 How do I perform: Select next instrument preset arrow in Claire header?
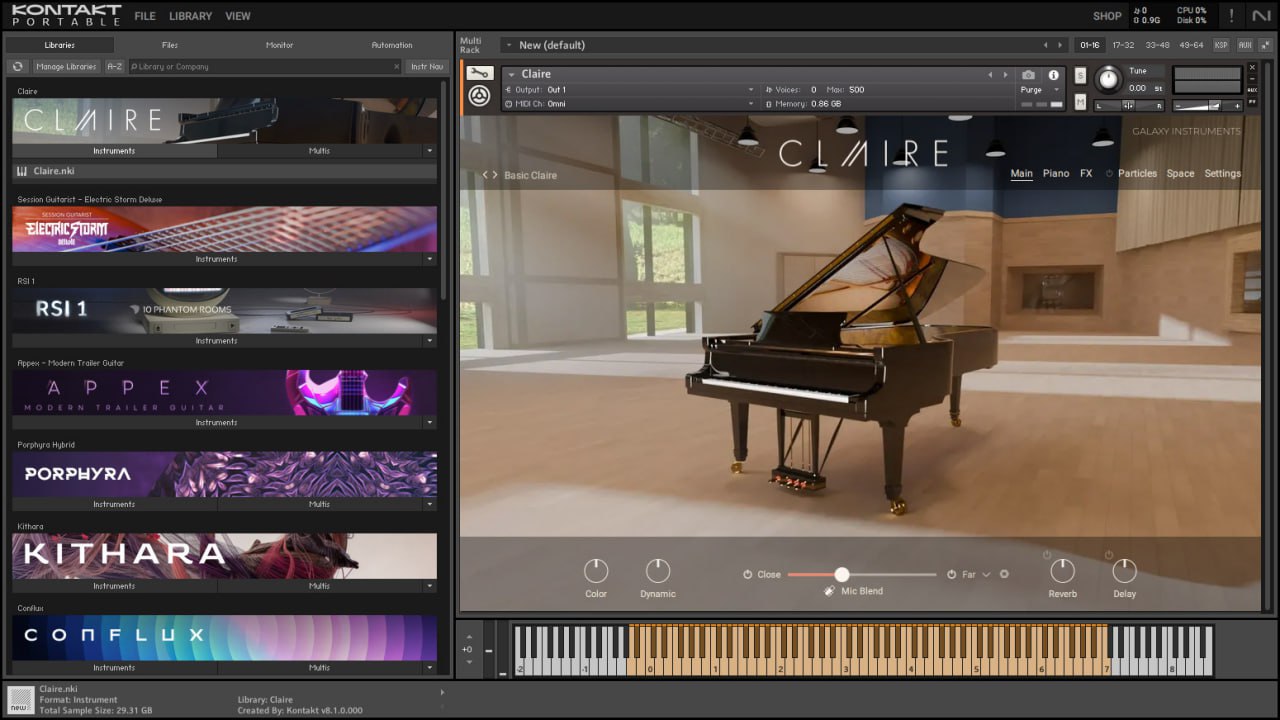pos(1004,75)
